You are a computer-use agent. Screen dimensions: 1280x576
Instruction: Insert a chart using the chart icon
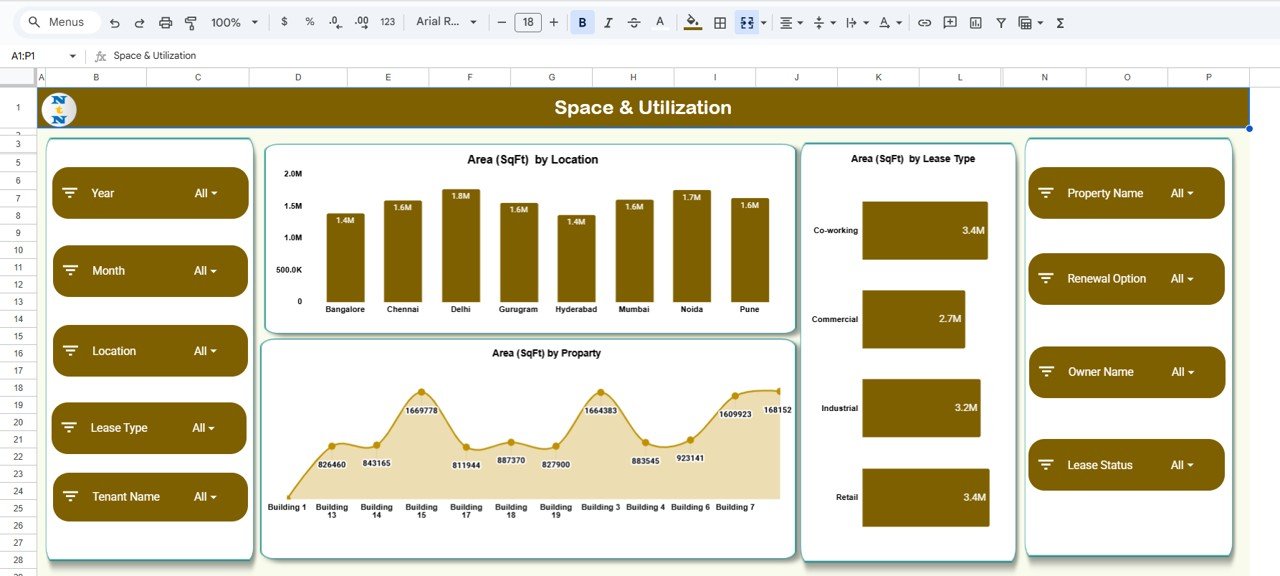point(975,22)
